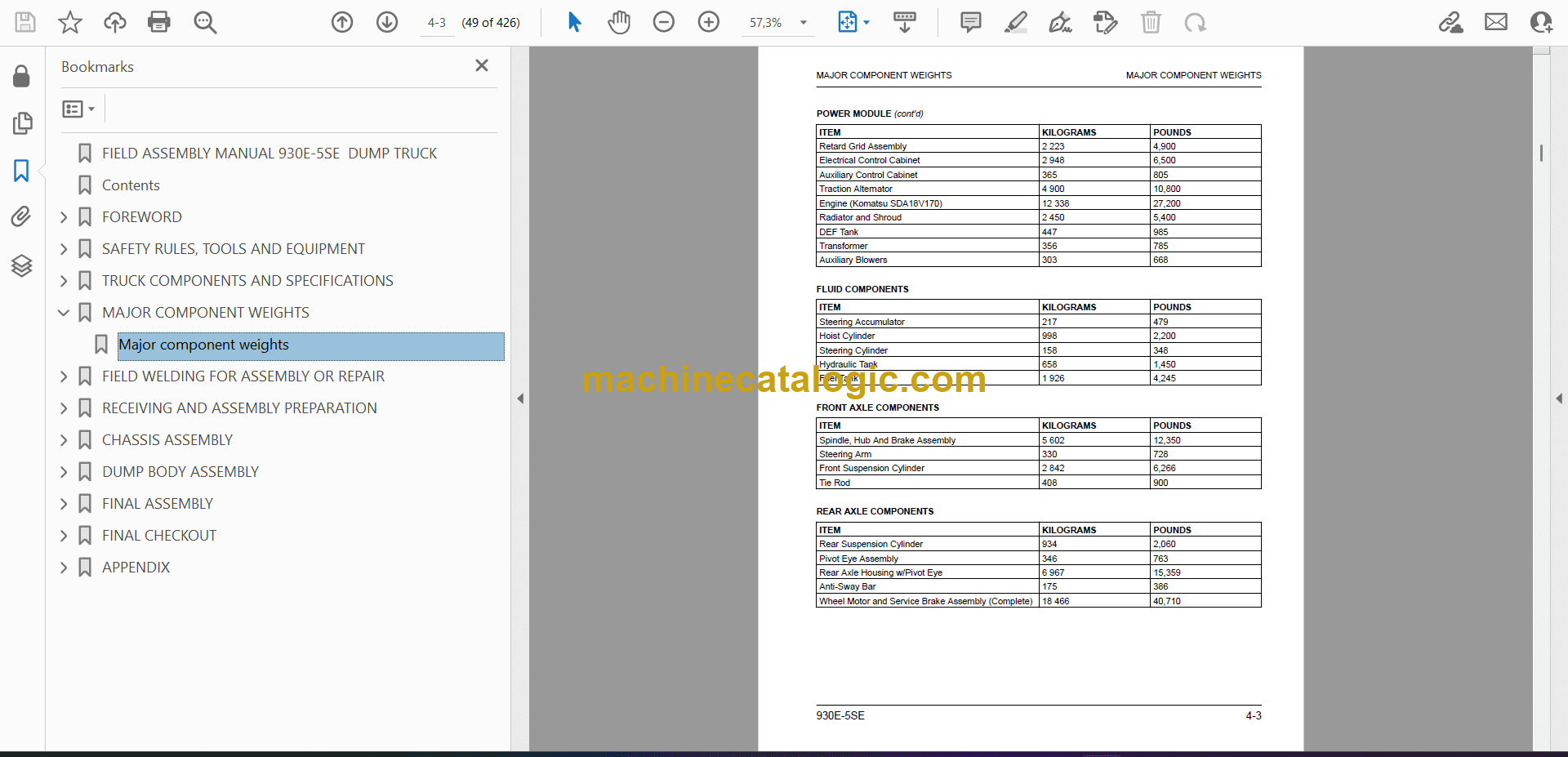Image resolution: width=1568 pixels, height=757 pixels.
Task: Upload the file to cloud storage
Action: pos(115,22)
